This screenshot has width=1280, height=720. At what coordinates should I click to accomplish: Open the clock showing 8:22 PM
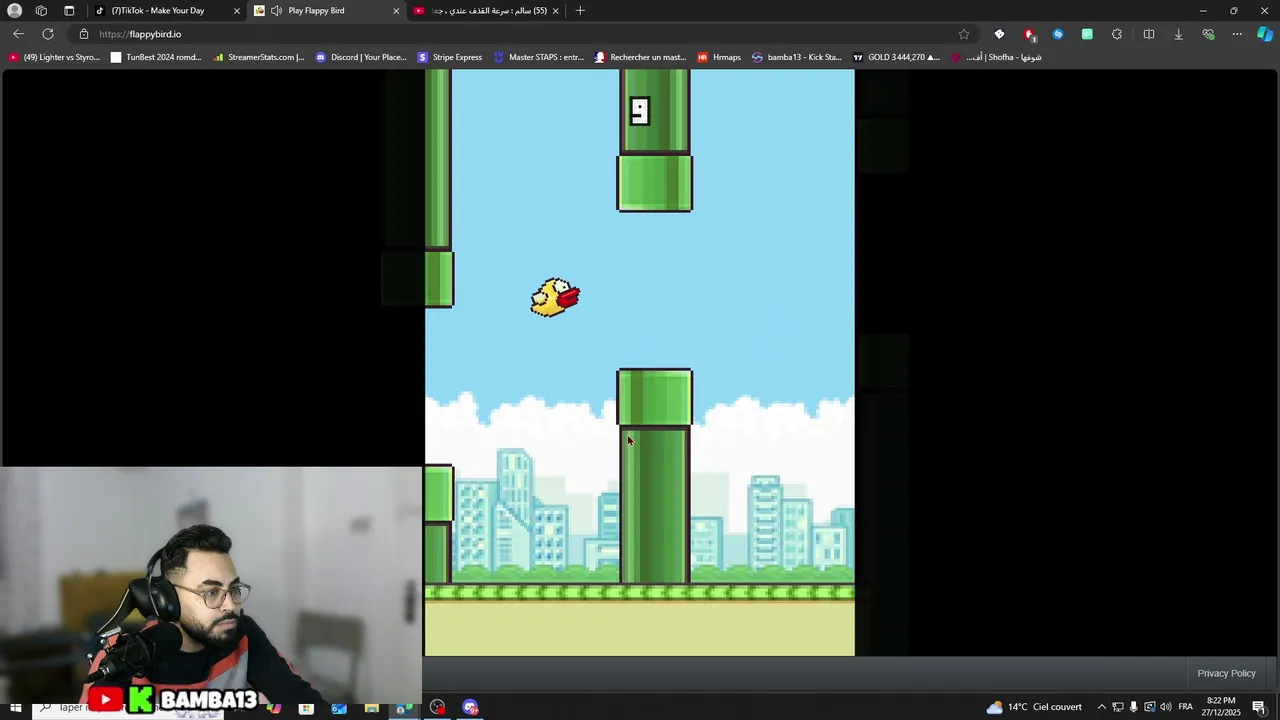click(x=1223, y=706)
